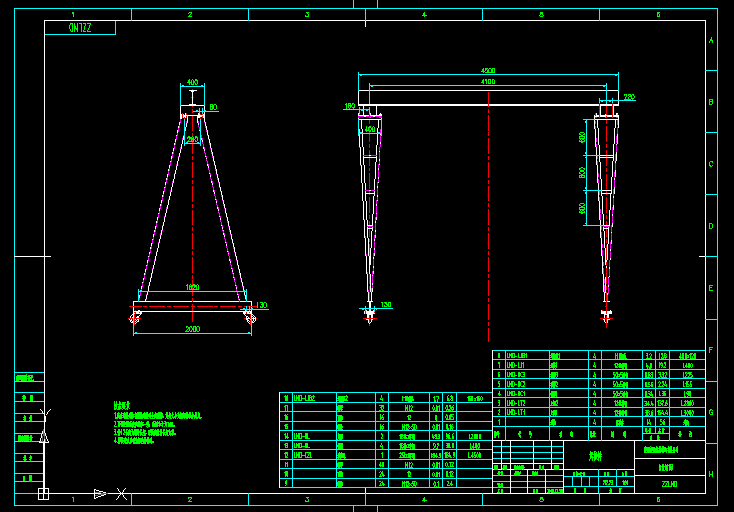
Task: Select the 4500 overall span dimension
Action: [488, 71]
